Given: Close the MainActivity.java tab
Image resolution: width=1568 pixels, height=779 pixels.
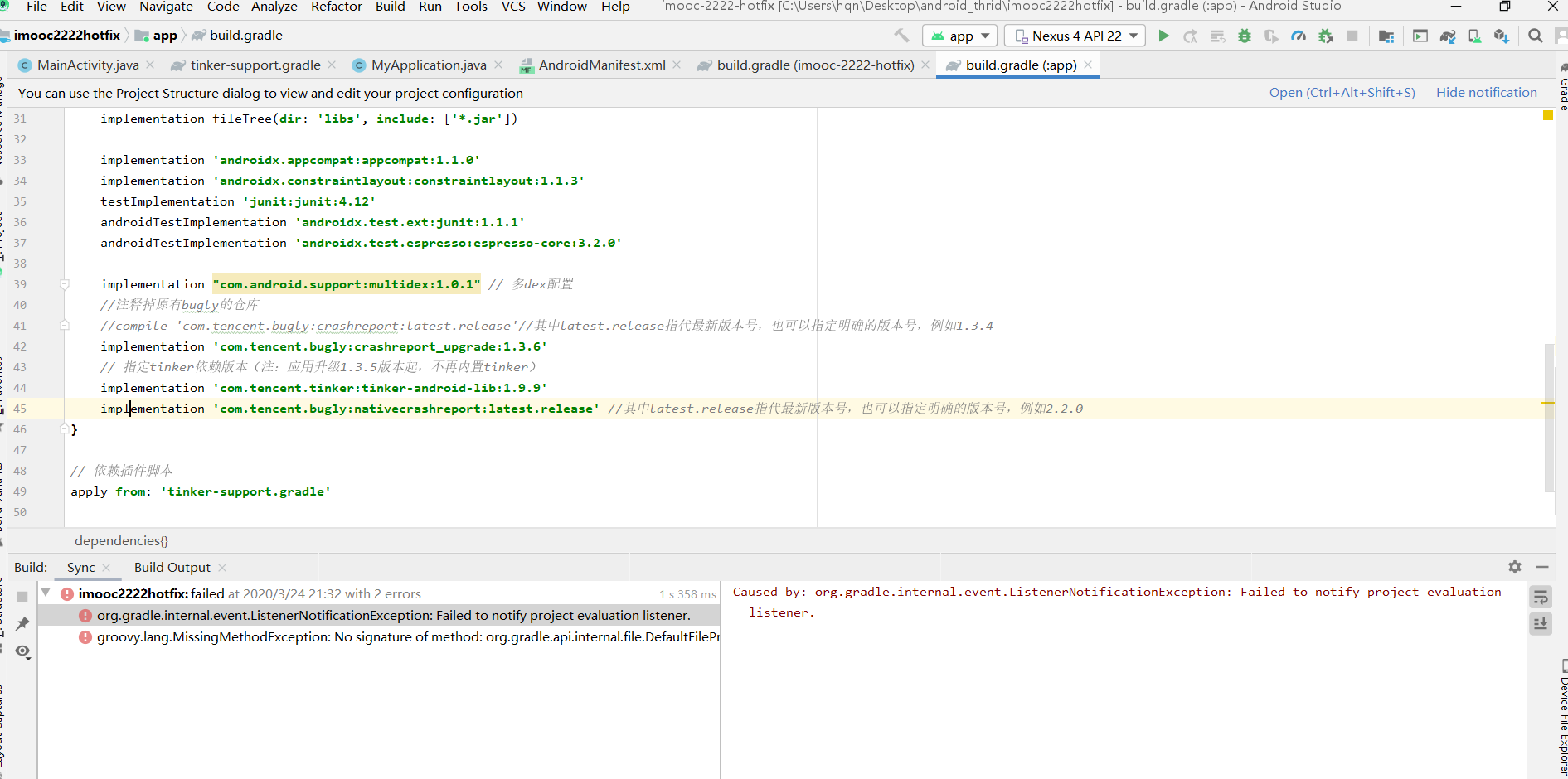Looking at the screenshot, I should pos(150,65).
